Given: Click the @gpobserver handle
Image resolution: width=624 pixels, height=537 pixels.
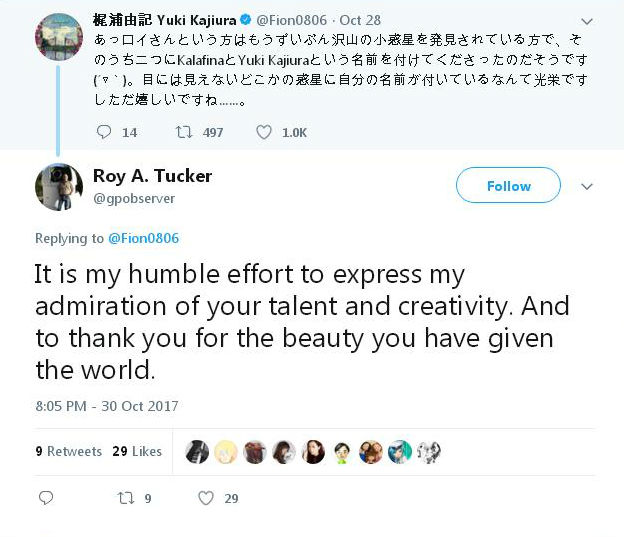Looking at the screenshot, I should coord(134,198).
